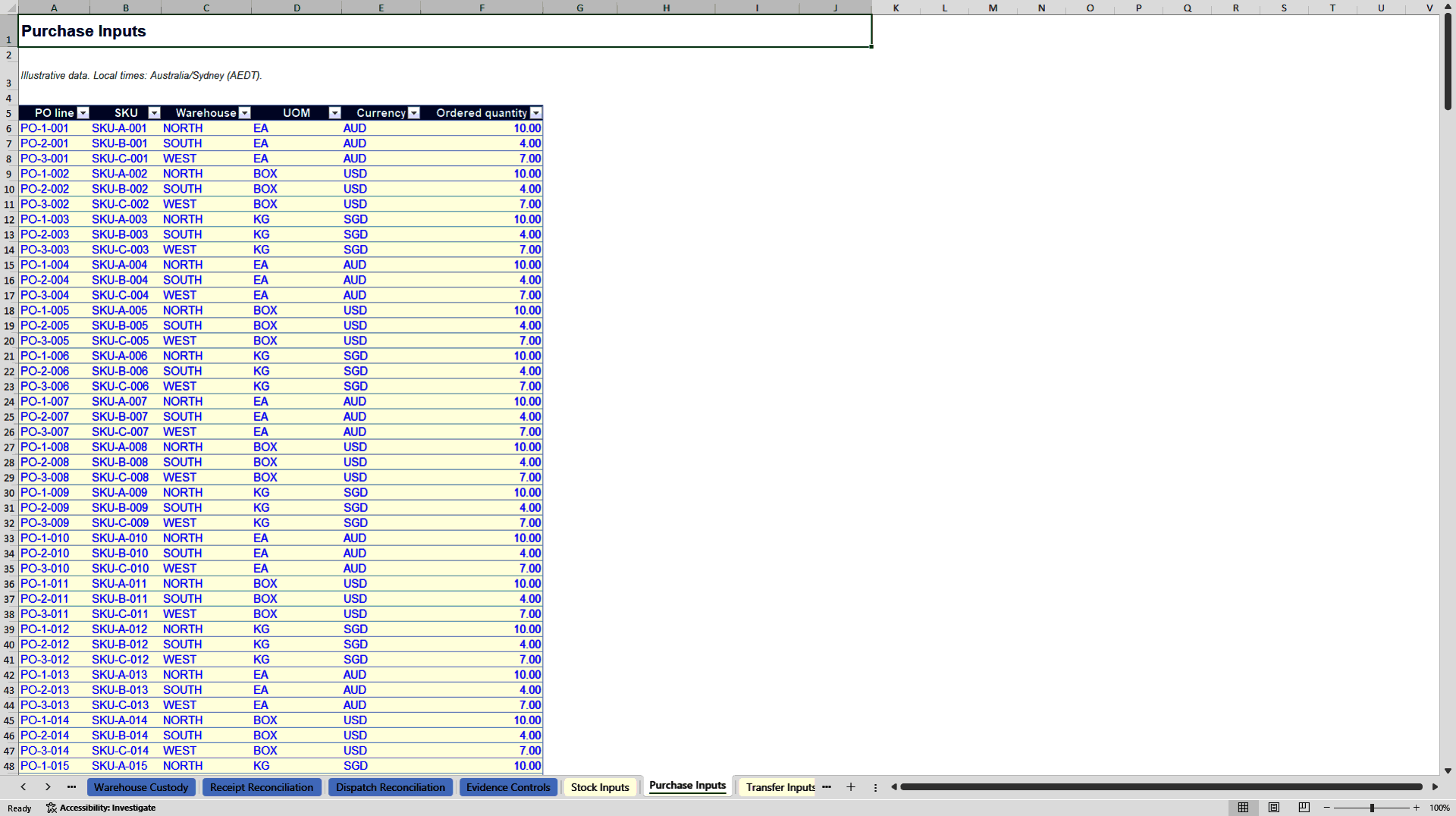Open the UOM filter dropdown
Viewport: 1456px width, 816px height.
click(334, 113)
